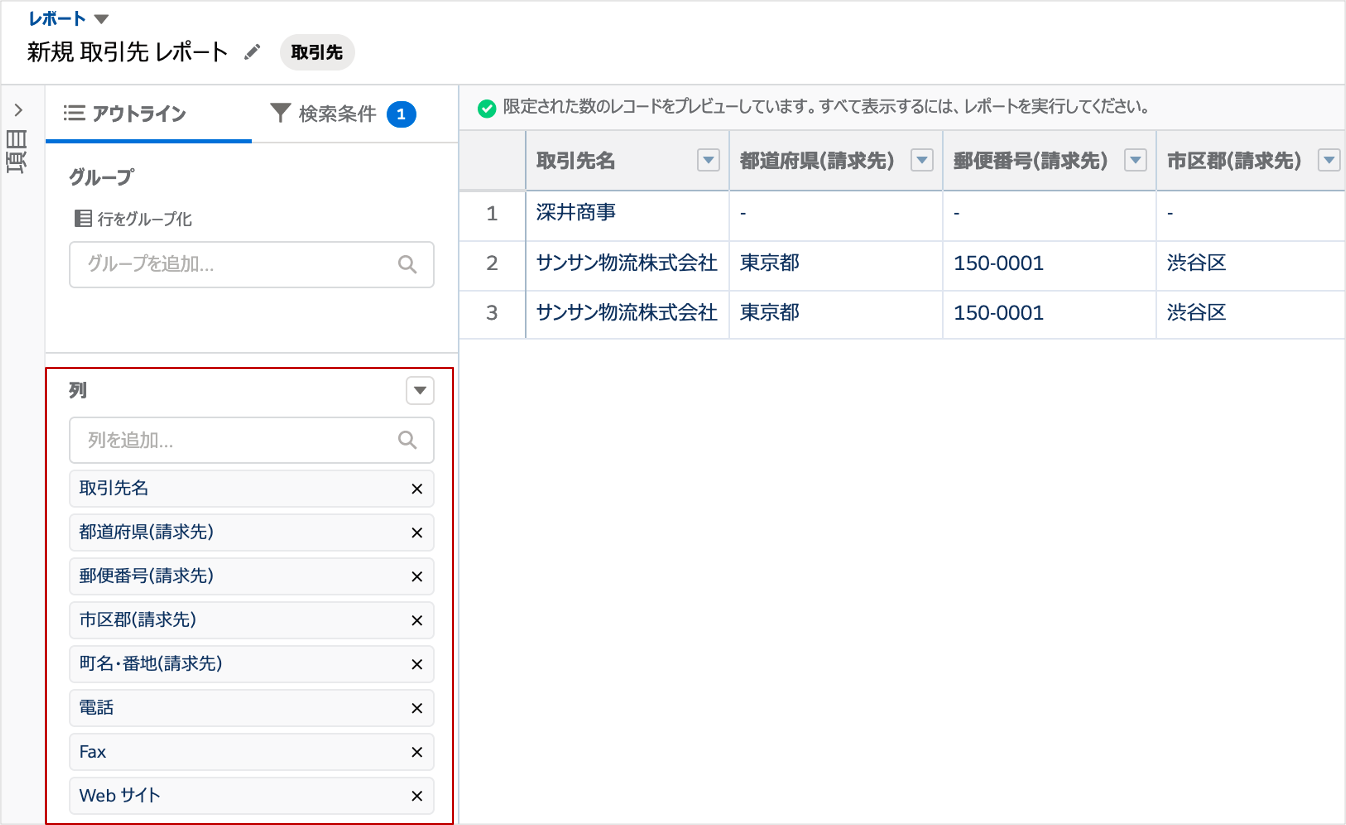Remove the 電話 column from report

pos(417,709)
